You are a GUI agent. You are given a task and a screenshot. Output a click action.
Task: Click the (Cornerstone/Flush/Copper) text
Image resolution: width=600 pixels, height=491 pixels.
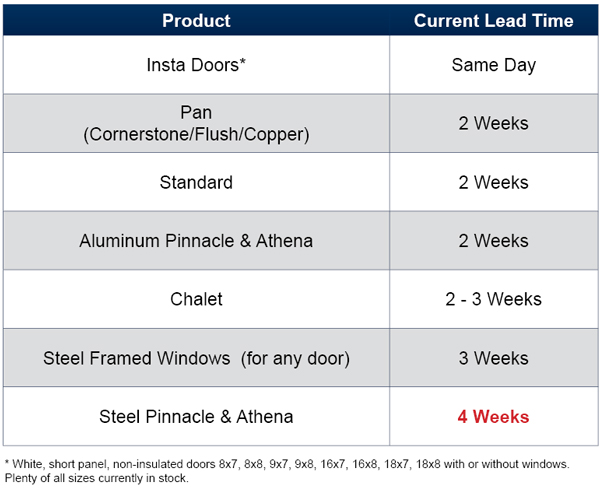point(196,134)
